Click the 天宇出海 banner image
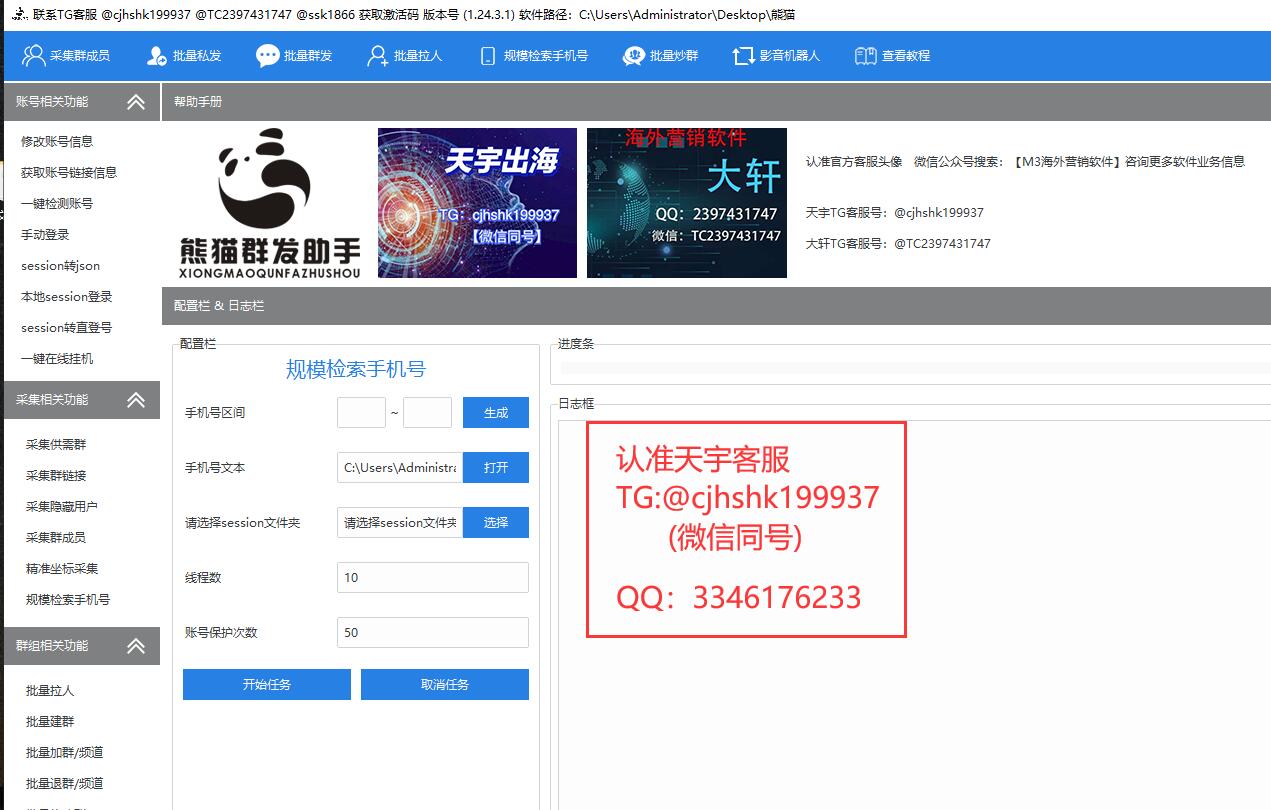Viewport: 1271px width, 810px height. pos(477,203)
